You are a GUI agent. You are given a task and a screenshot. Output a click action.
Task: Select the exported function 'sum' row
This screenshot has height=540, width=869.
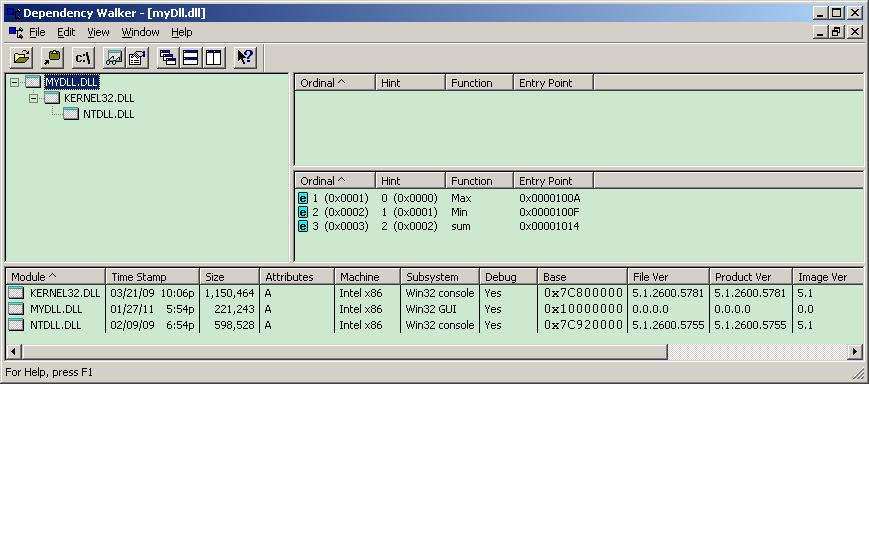[x=460, y=226]
